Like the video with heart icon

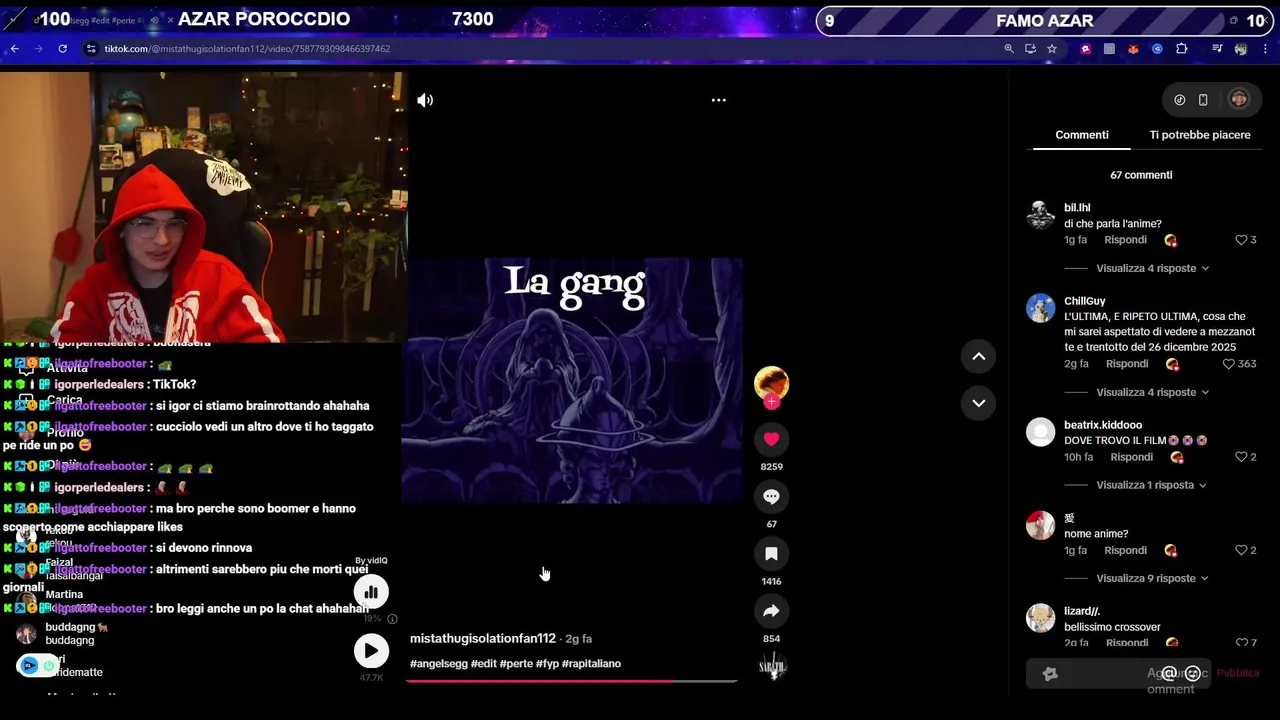click(771, 439)
